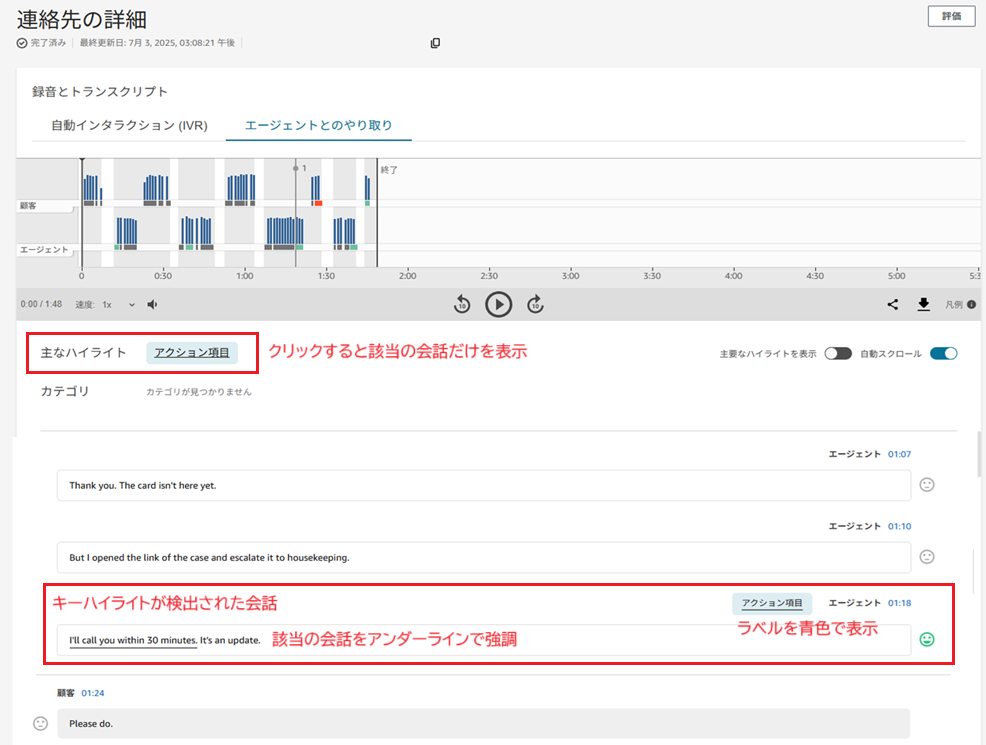Click アクション項目 label on 01:18 message
Viewport: 986px width, 745px height.
(x=772, y=604)
